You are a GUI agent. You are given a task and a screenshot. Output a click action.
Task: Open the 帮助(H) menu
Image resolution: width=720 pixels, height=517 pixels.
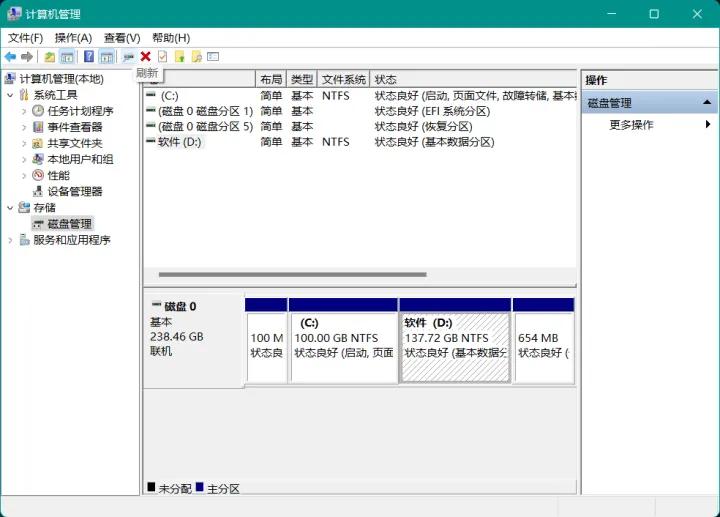(171, 38)
